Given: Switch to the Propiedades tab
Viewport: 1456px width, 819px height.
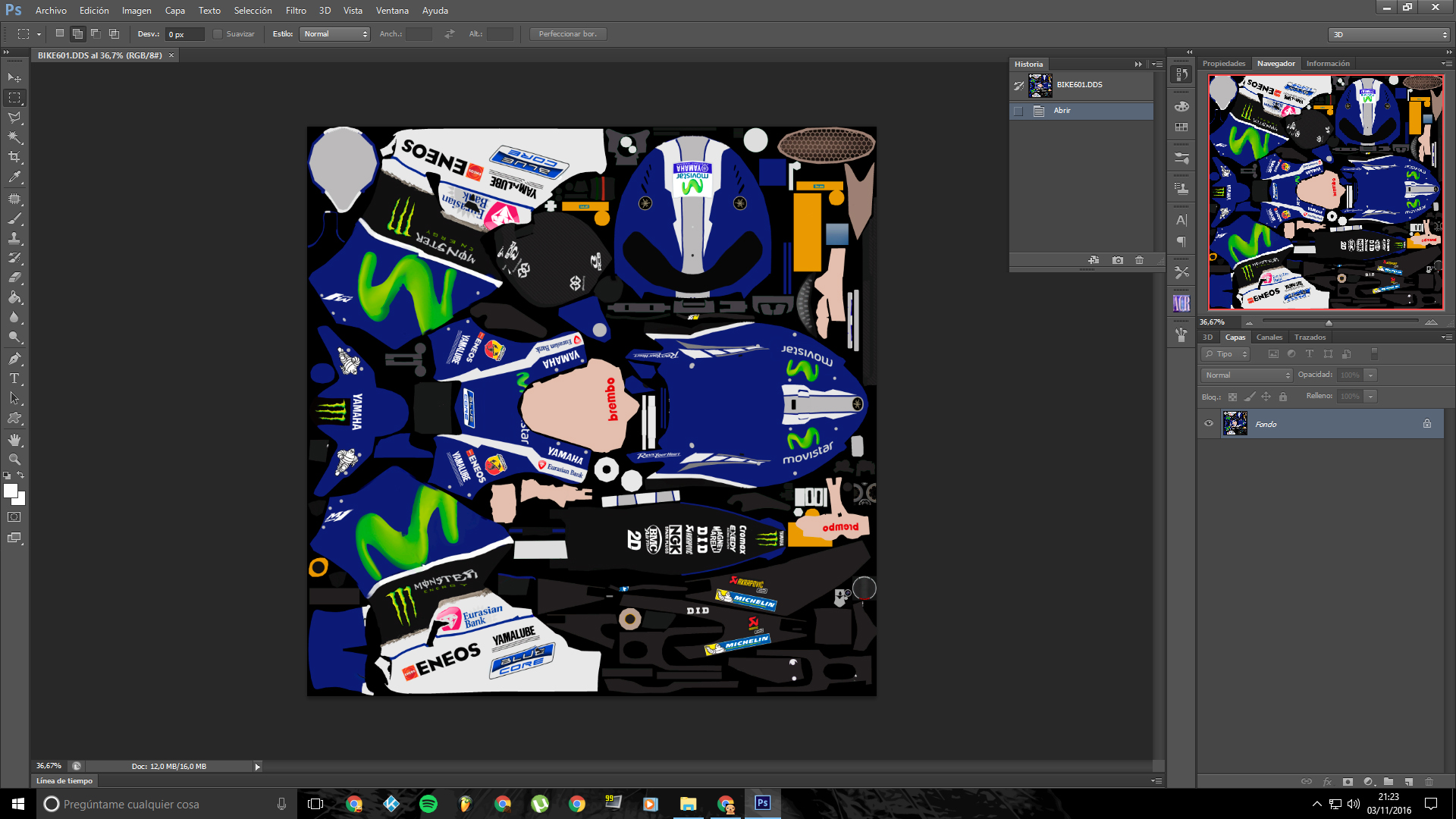Looking at the screenshot, I should (1224, 64).
